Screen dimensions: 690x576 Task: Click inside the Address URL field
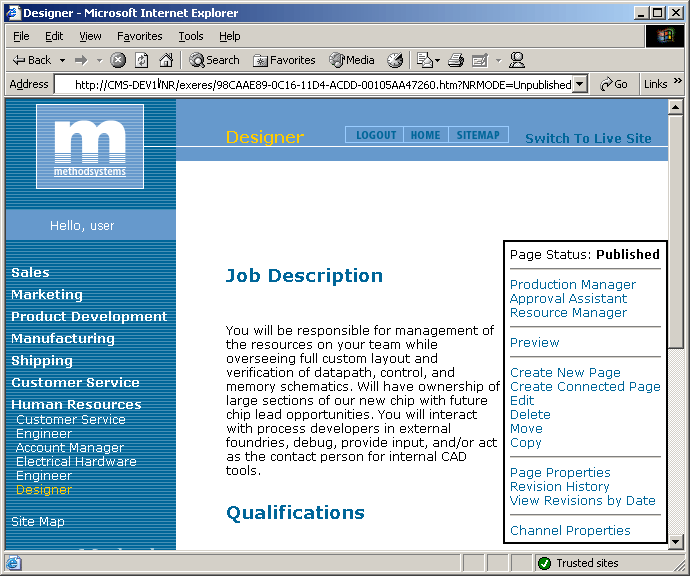click(x=314, y=84)
